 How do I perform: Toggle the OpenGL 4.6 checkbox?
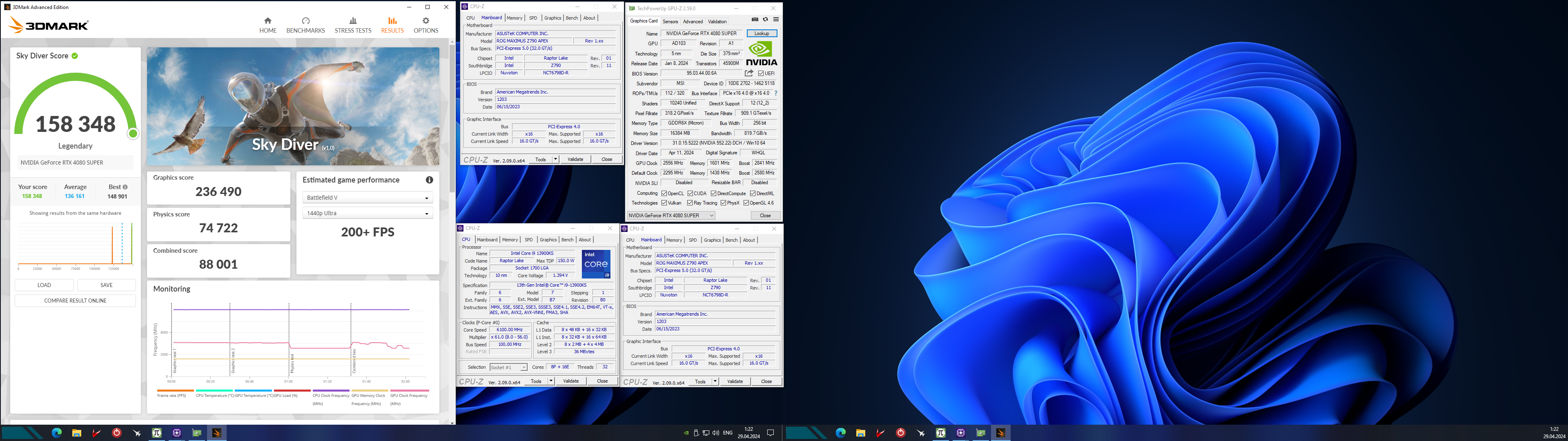click(x=746, y=203)
